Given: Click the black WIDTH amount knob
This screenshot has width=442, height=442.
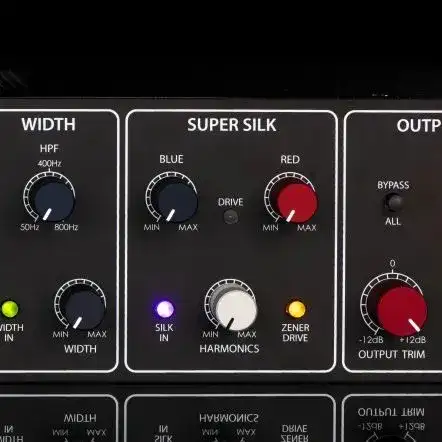Looking at the screenshot, I should (85, 310).
